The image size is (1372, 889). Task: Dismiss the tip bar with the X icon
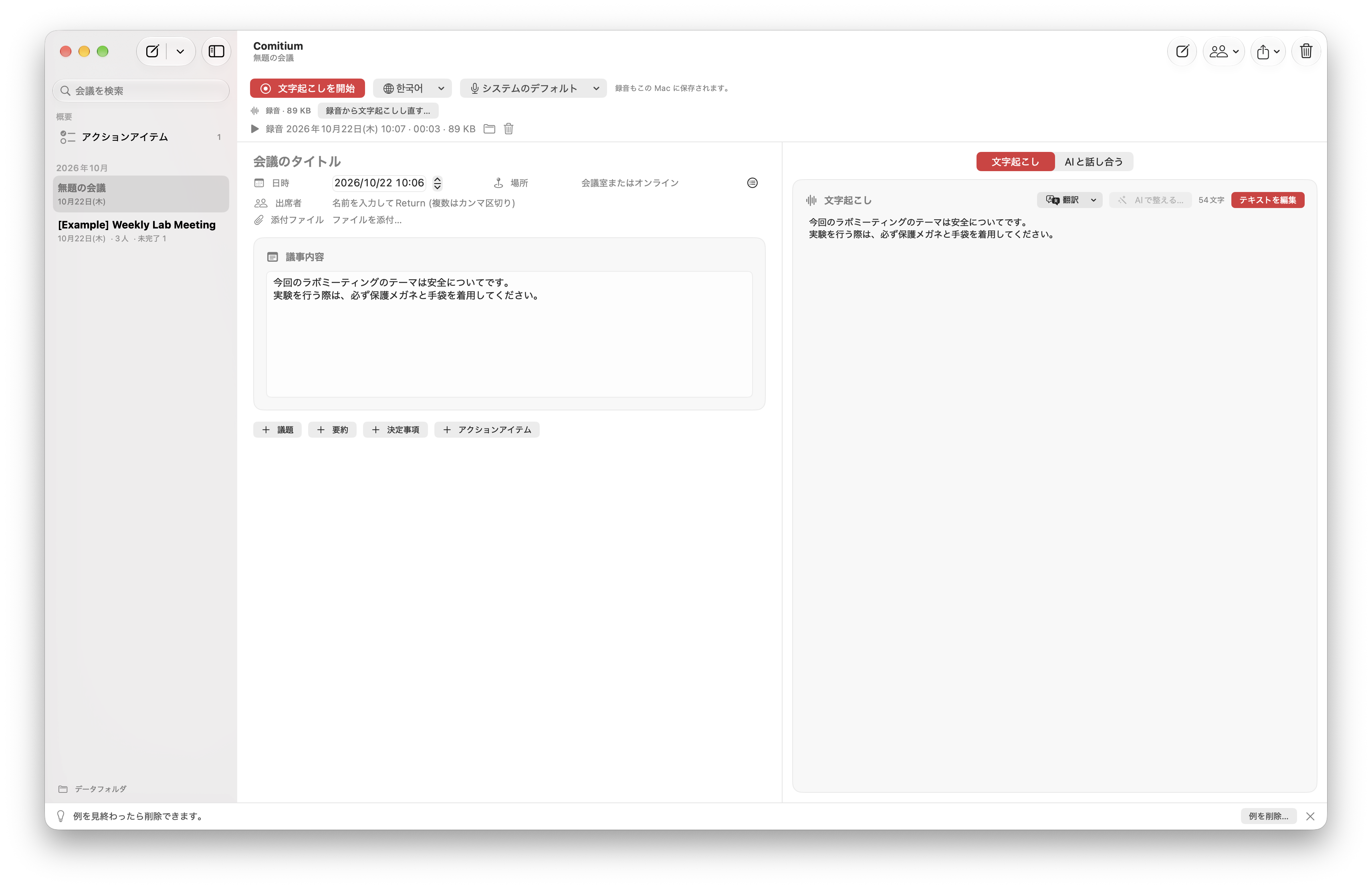pyautogui.click(x=1310, y=816)
